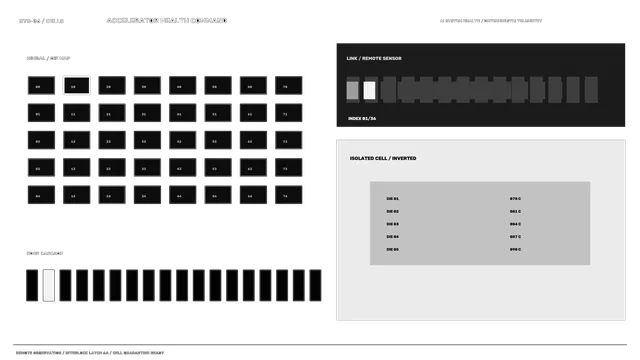Select grid cell 03

41,168
